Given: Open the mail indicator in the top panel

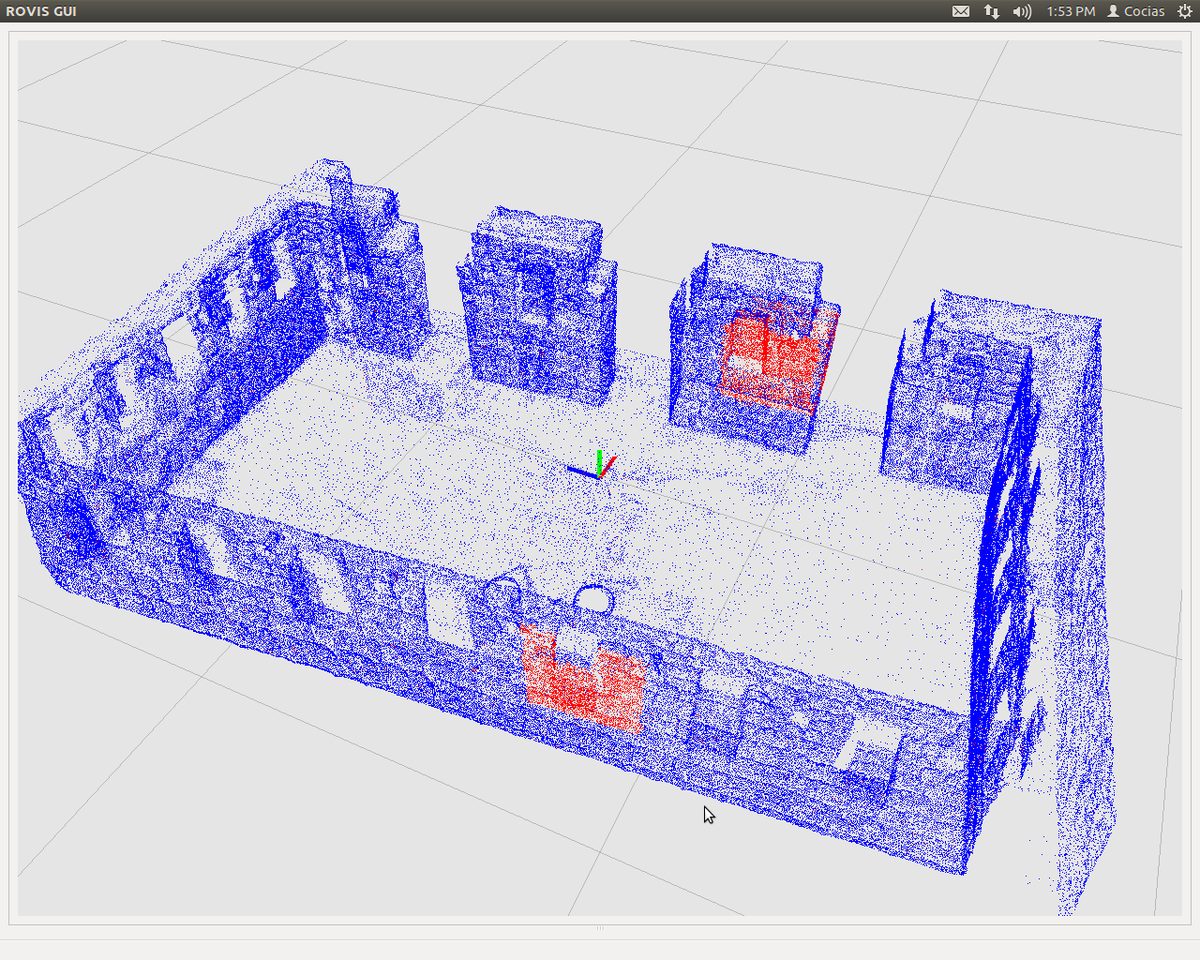Looking at the screenshot, I should (x=960, y=11).
